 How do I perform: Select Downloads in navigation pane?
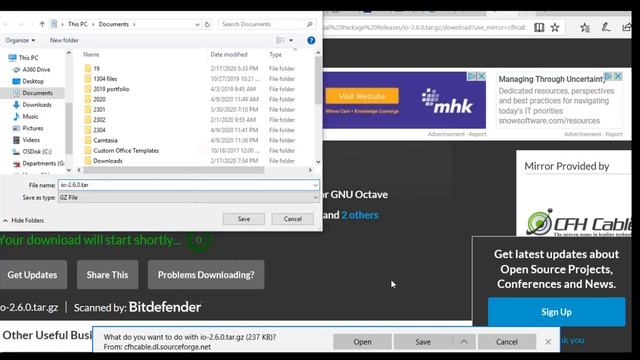click(x=37, y=105)
